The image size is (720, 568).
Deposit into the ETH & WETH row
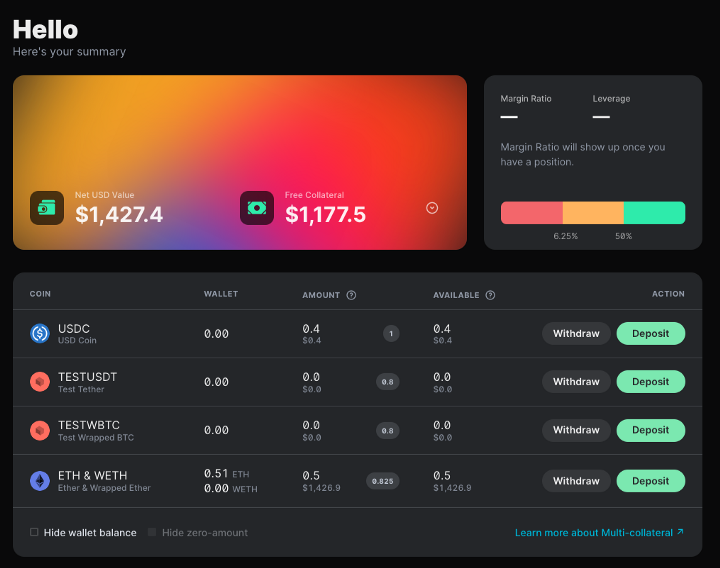pos(651,481)
